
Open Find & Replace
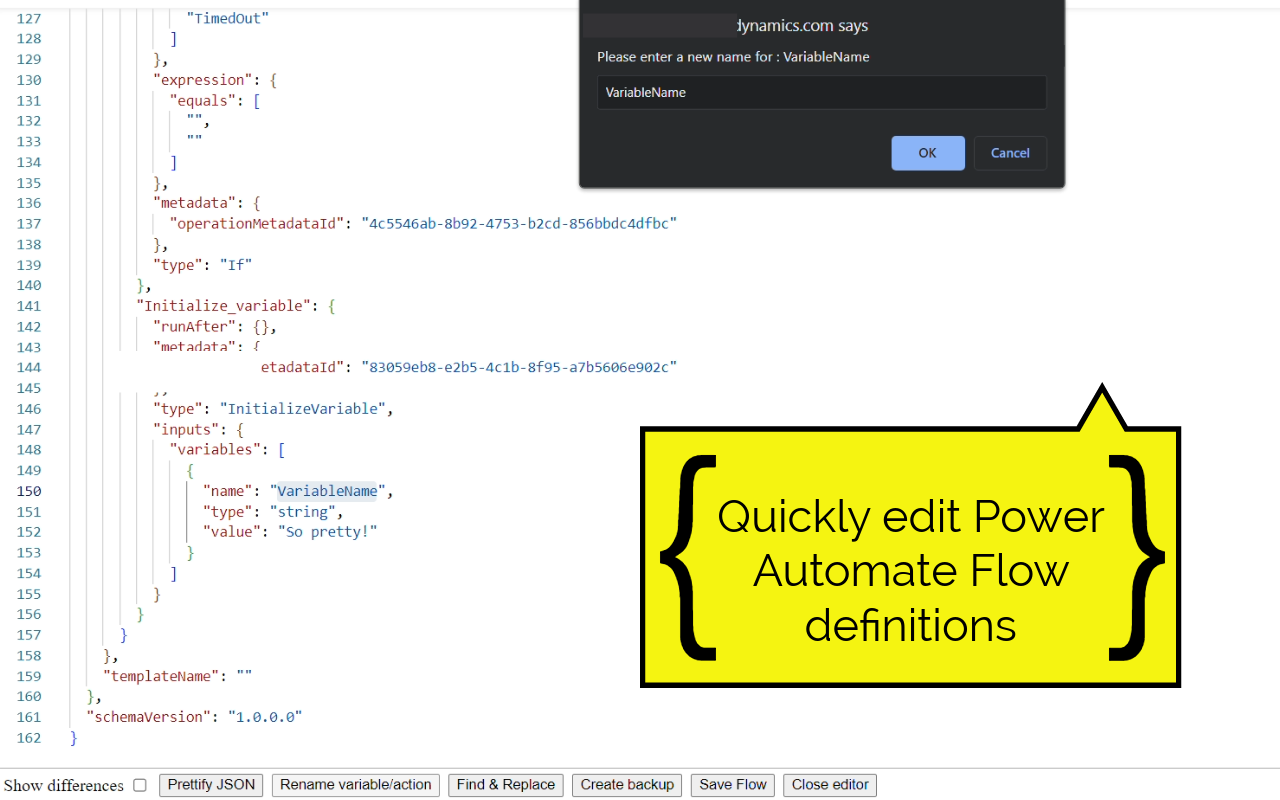click(x=505, y=785)
